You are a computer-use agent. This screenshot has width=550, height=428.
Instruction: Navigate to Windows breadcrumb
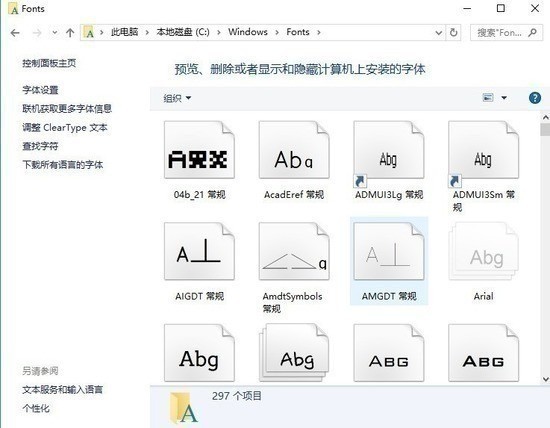coord(248,32)
